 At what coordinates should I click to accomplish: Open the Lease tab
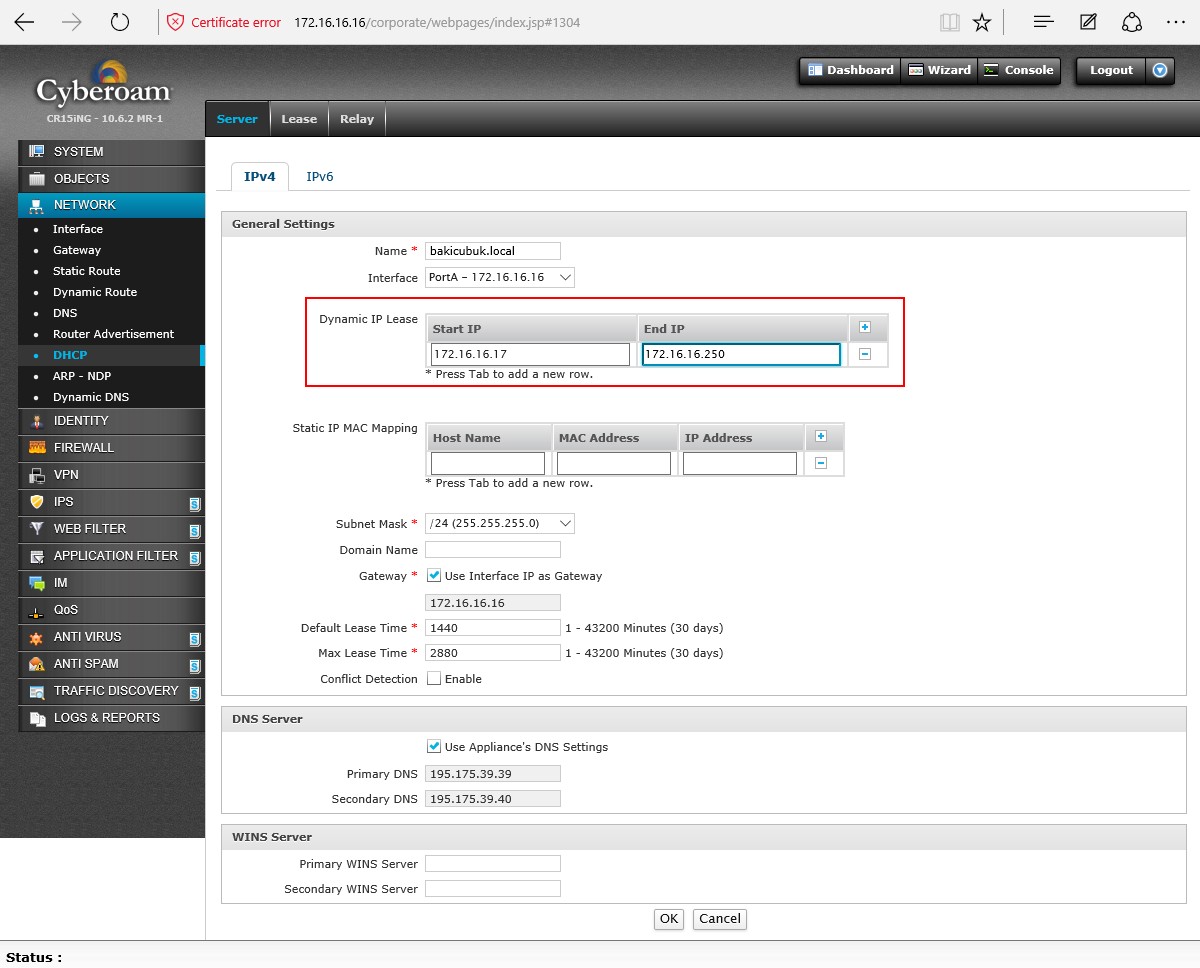pos(298,119)
